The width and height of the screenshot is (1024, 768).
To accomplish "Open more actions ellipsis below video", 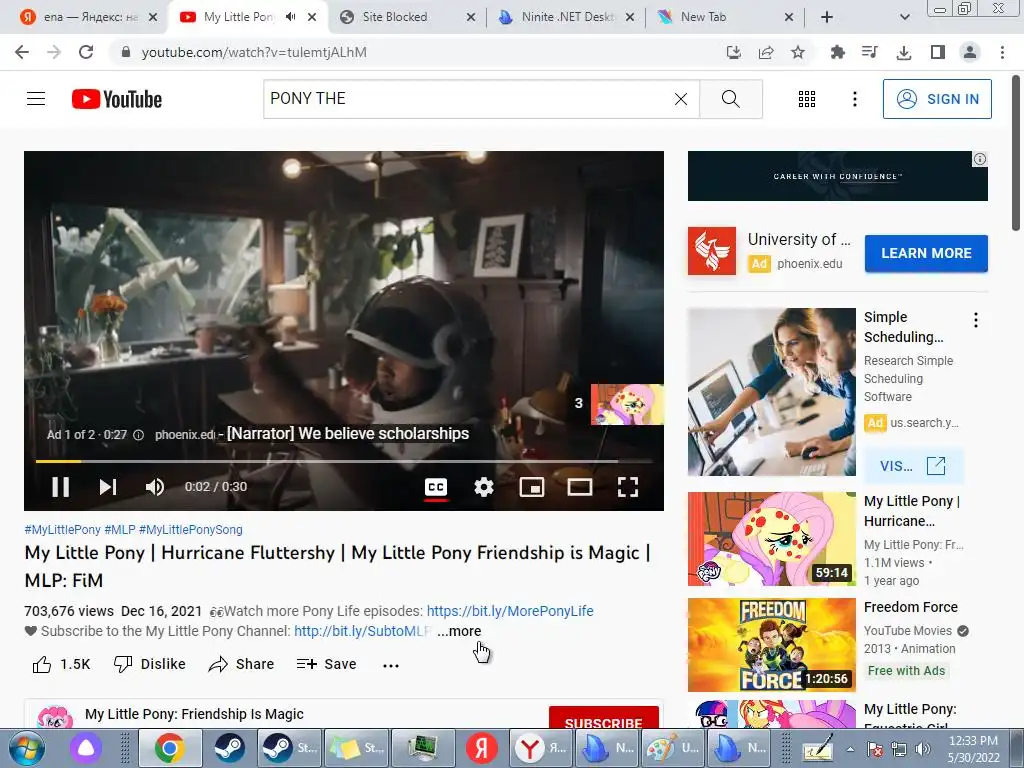I will pyautogui.click(x=391, y=665).
